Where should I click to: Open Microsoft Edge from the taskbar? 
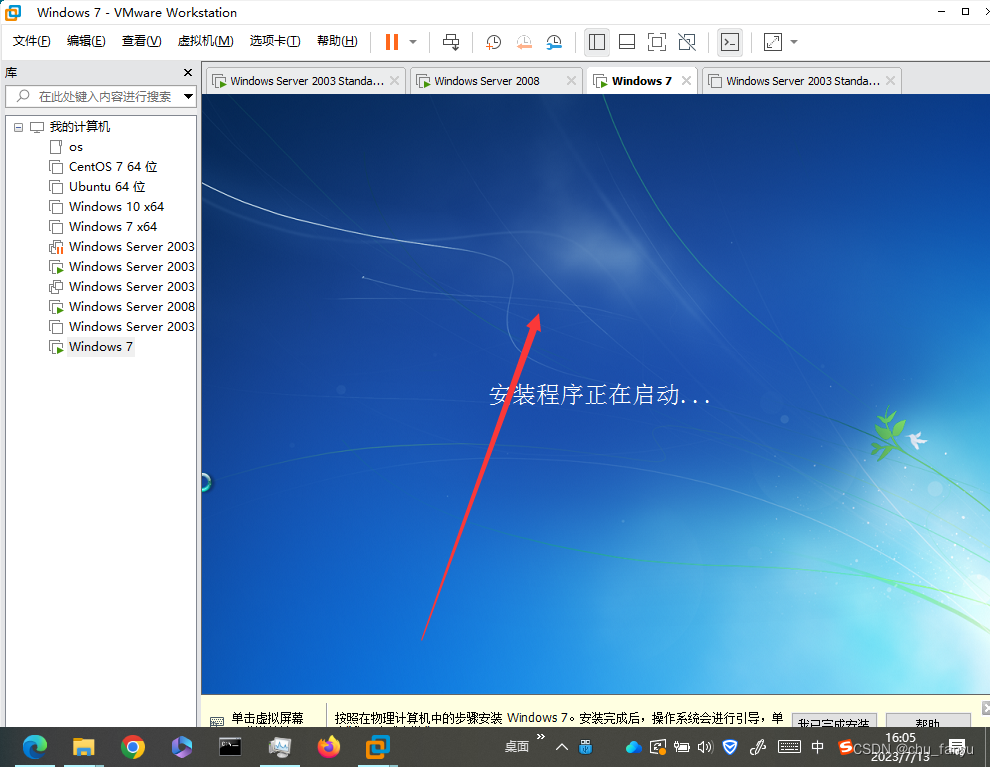(x=35, y=747)
